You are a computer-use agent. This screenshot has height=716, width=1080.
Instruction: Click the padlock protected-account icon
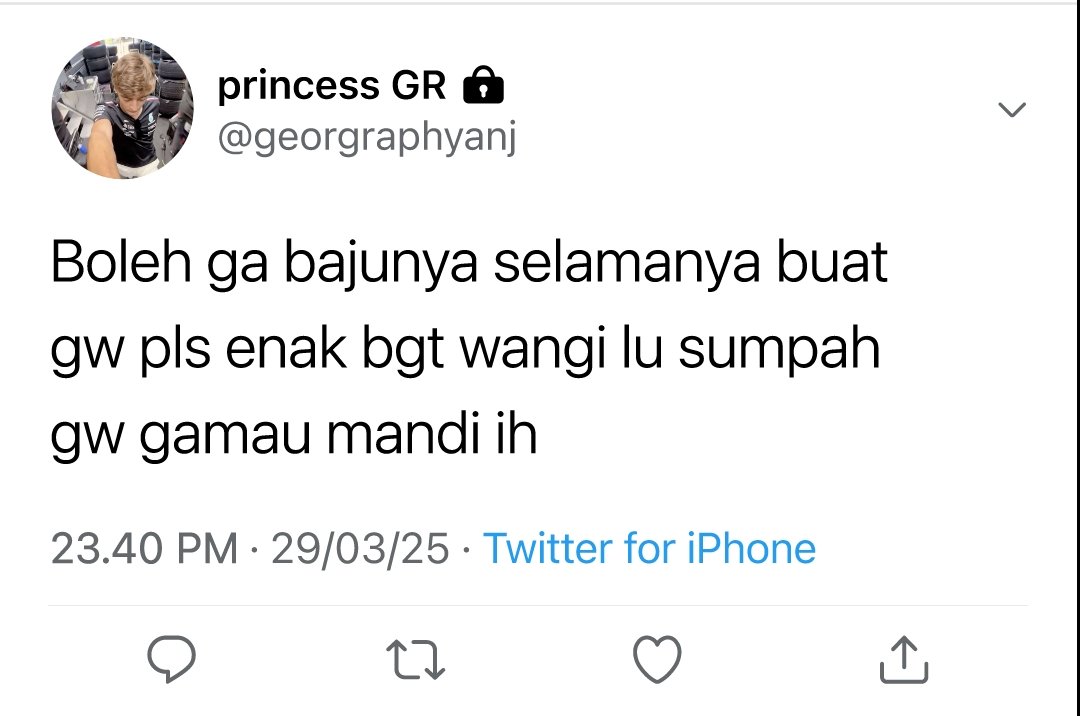(x=484, y=85)
